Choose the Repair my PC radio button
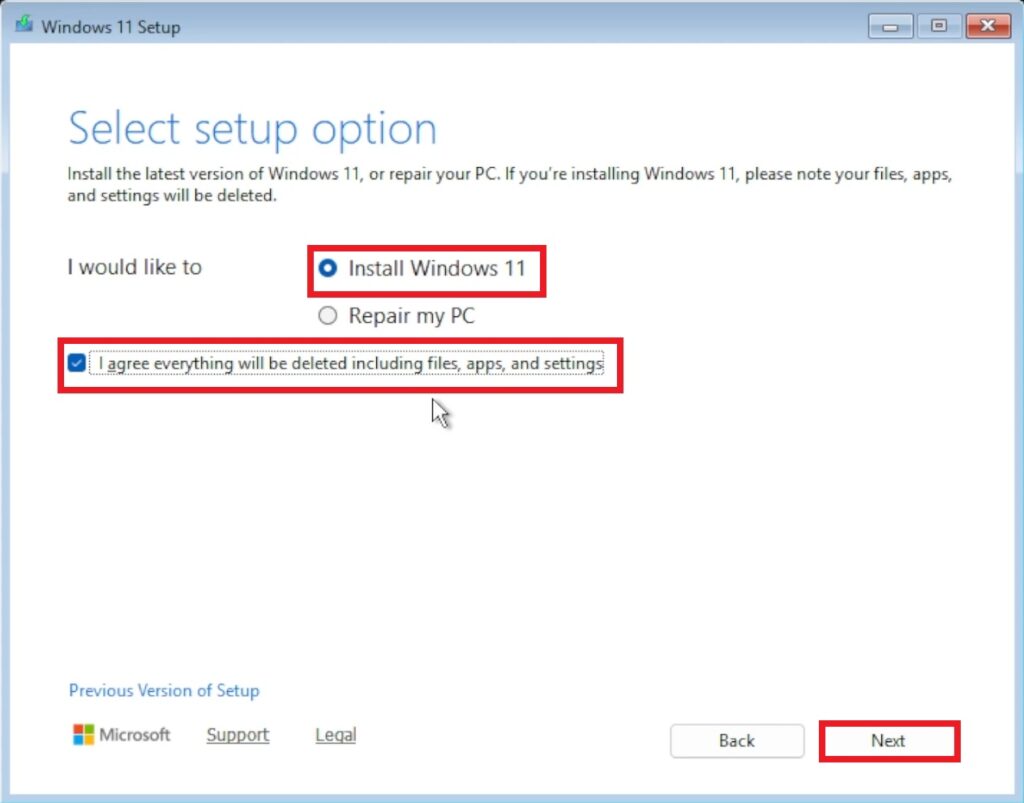The image size is (1024, 803). click(x=327, y=316)
